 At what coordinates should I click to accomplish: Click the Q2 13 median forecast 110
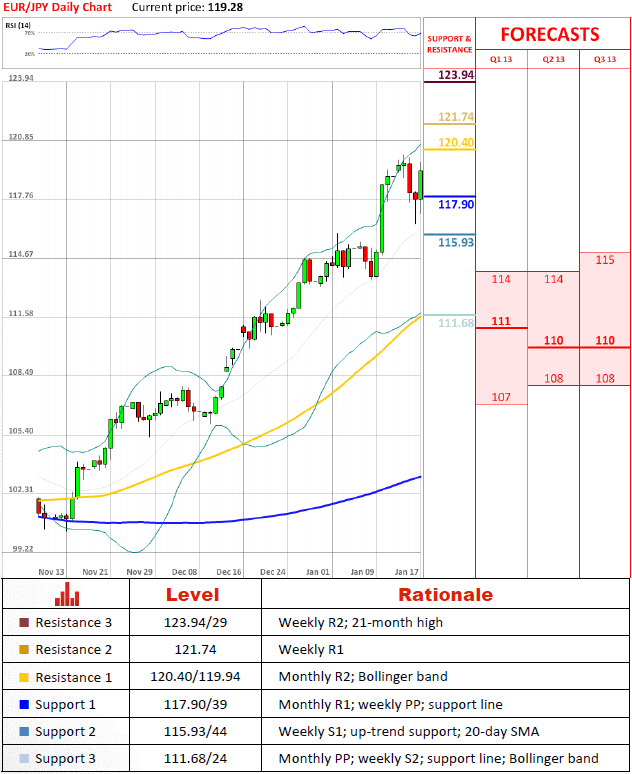pos(553,341)
